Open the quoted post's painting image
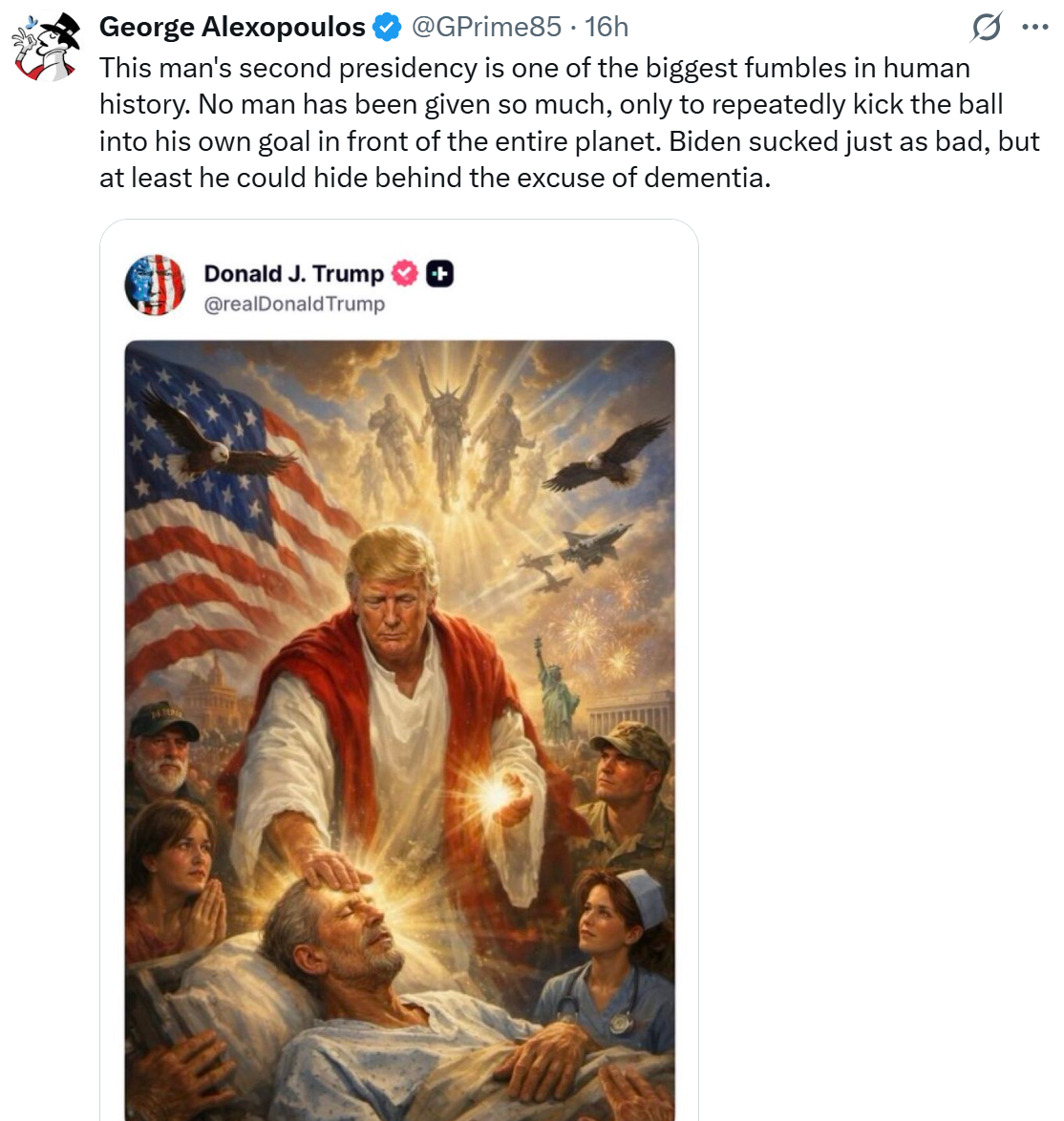1064x1121 pixels. pyautogui.click(x=399, y=730)
